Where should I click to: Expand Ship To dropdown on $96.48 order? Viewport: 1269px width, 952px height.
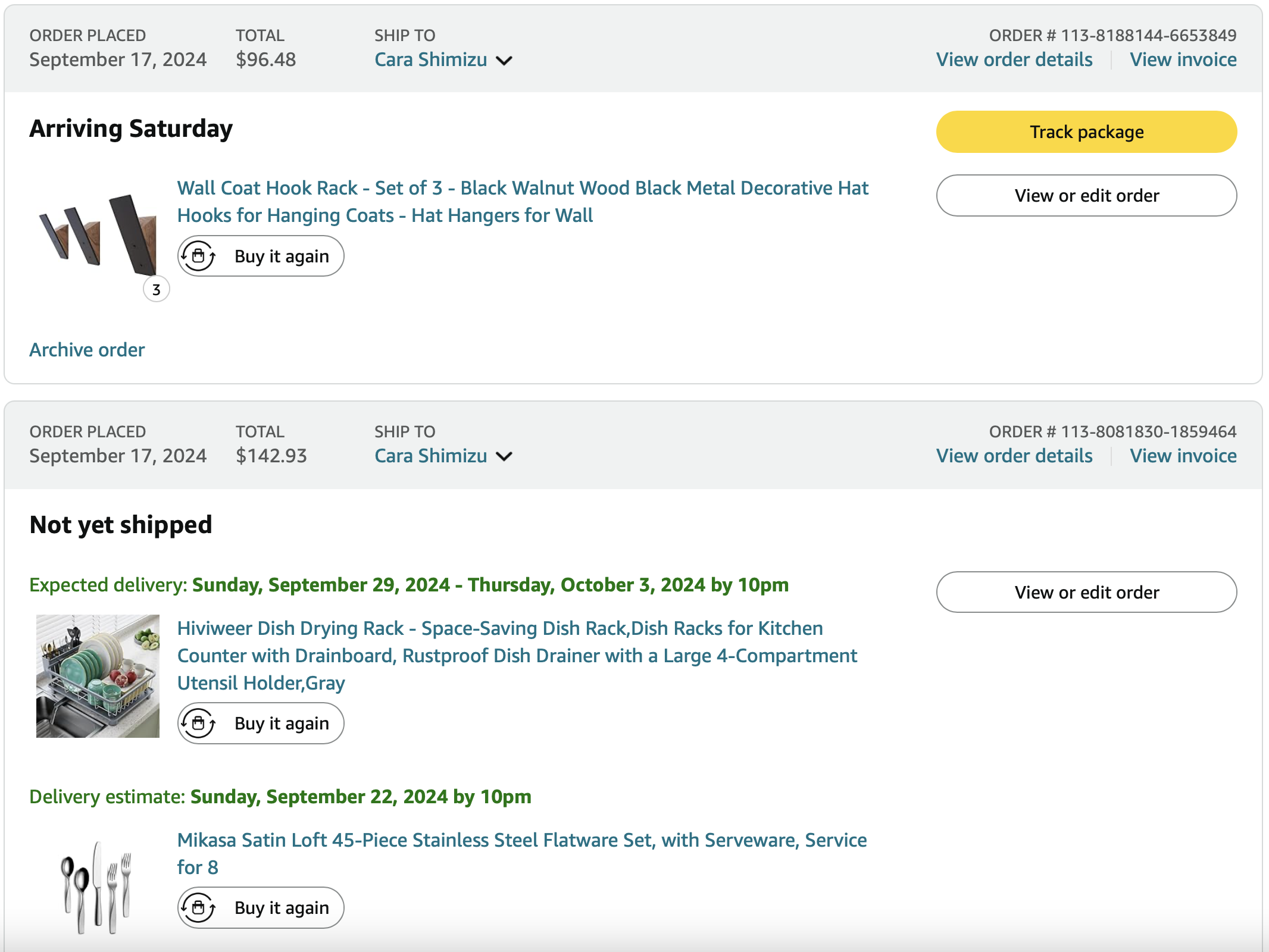504,61
